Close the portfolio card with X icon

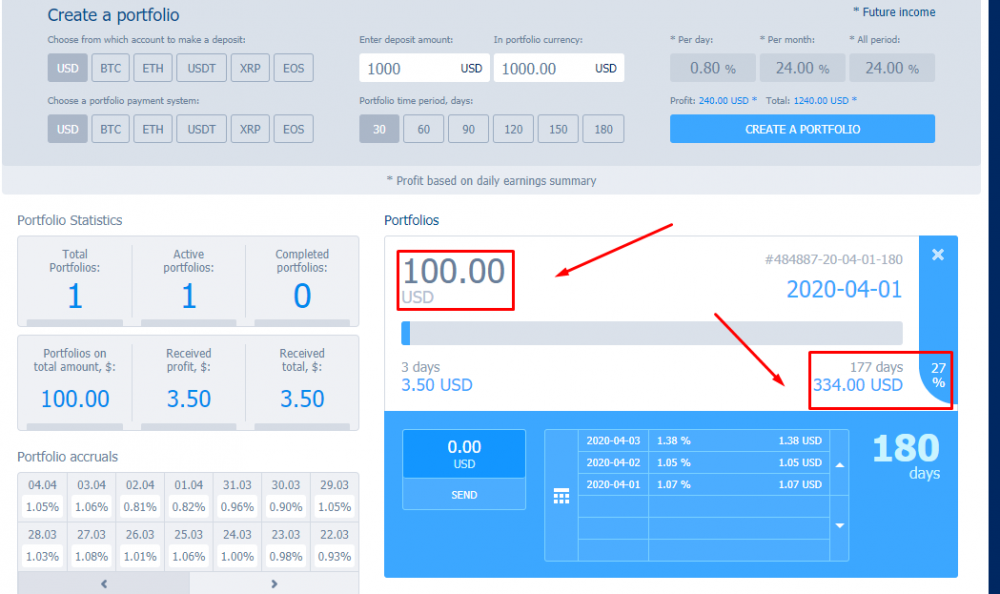[x=937, y=255]
